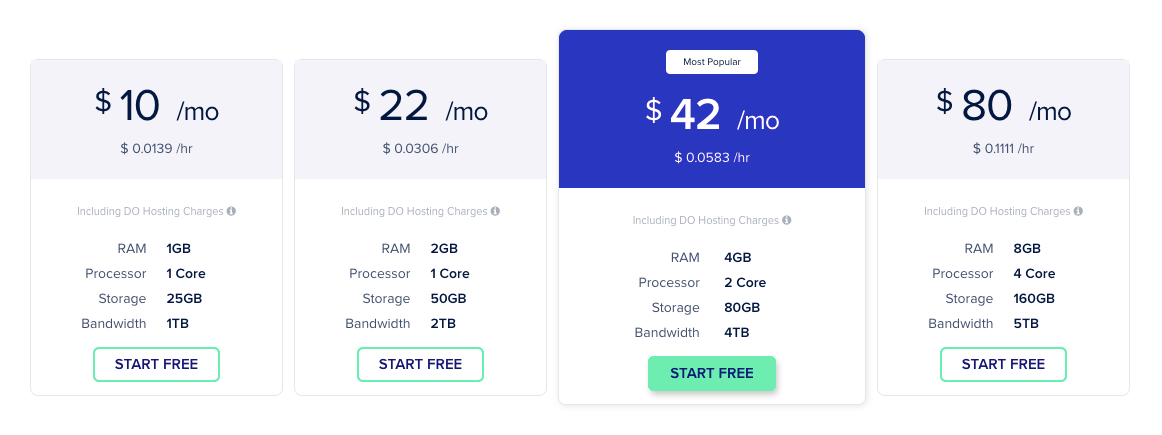The image size is (1162, 435).
Task: Click info icon on the $80 plan
Action: tap(1078, 212)
